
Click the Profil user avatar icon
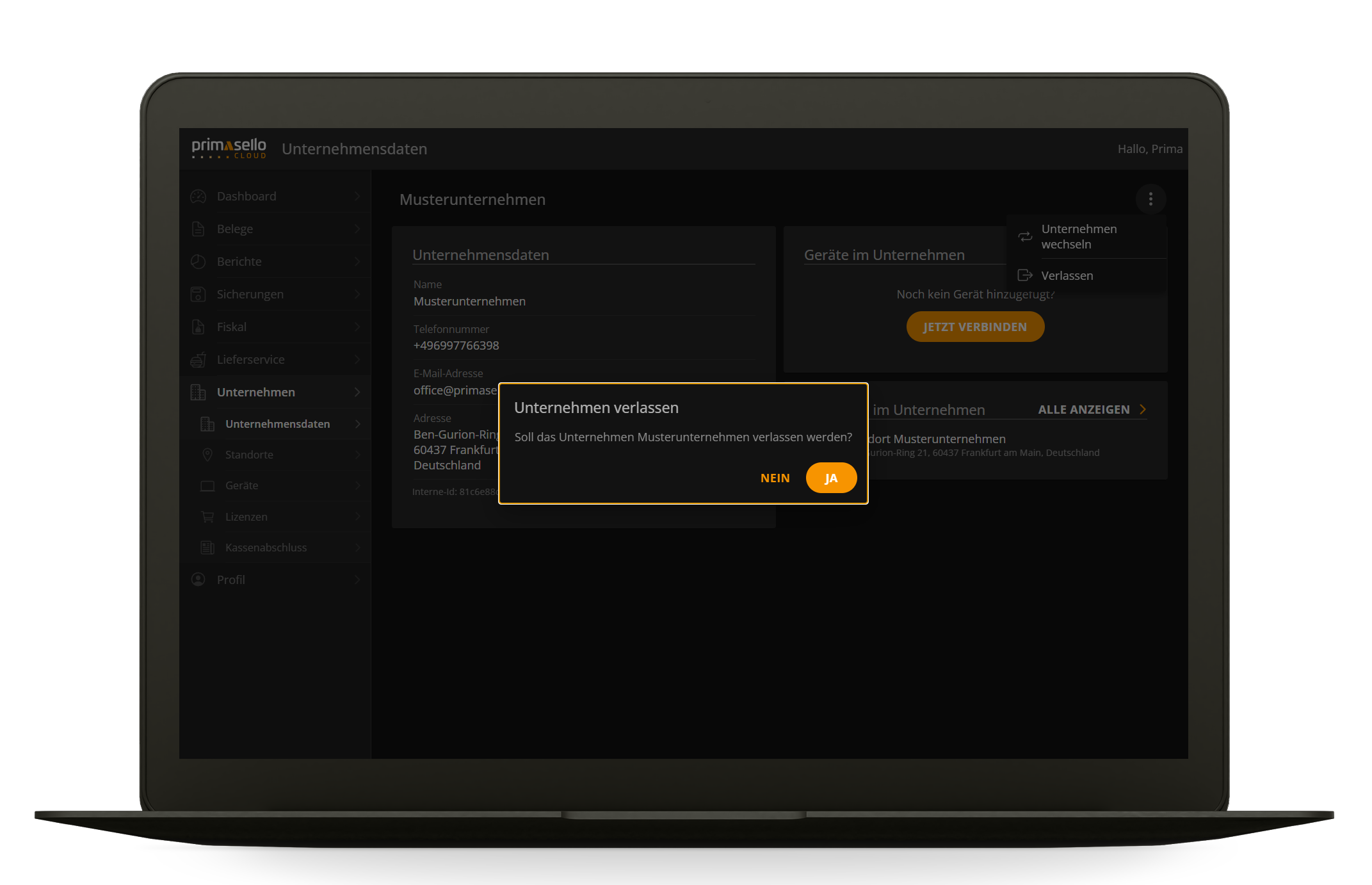198,580
